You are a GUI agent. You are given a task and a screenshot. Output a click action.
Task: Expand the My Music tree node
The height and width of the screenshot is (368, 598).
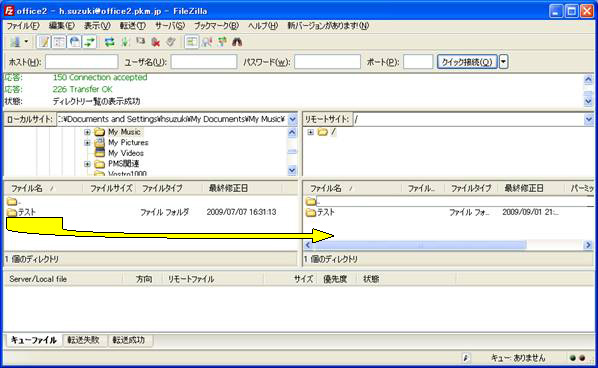[x=87, y=132]
